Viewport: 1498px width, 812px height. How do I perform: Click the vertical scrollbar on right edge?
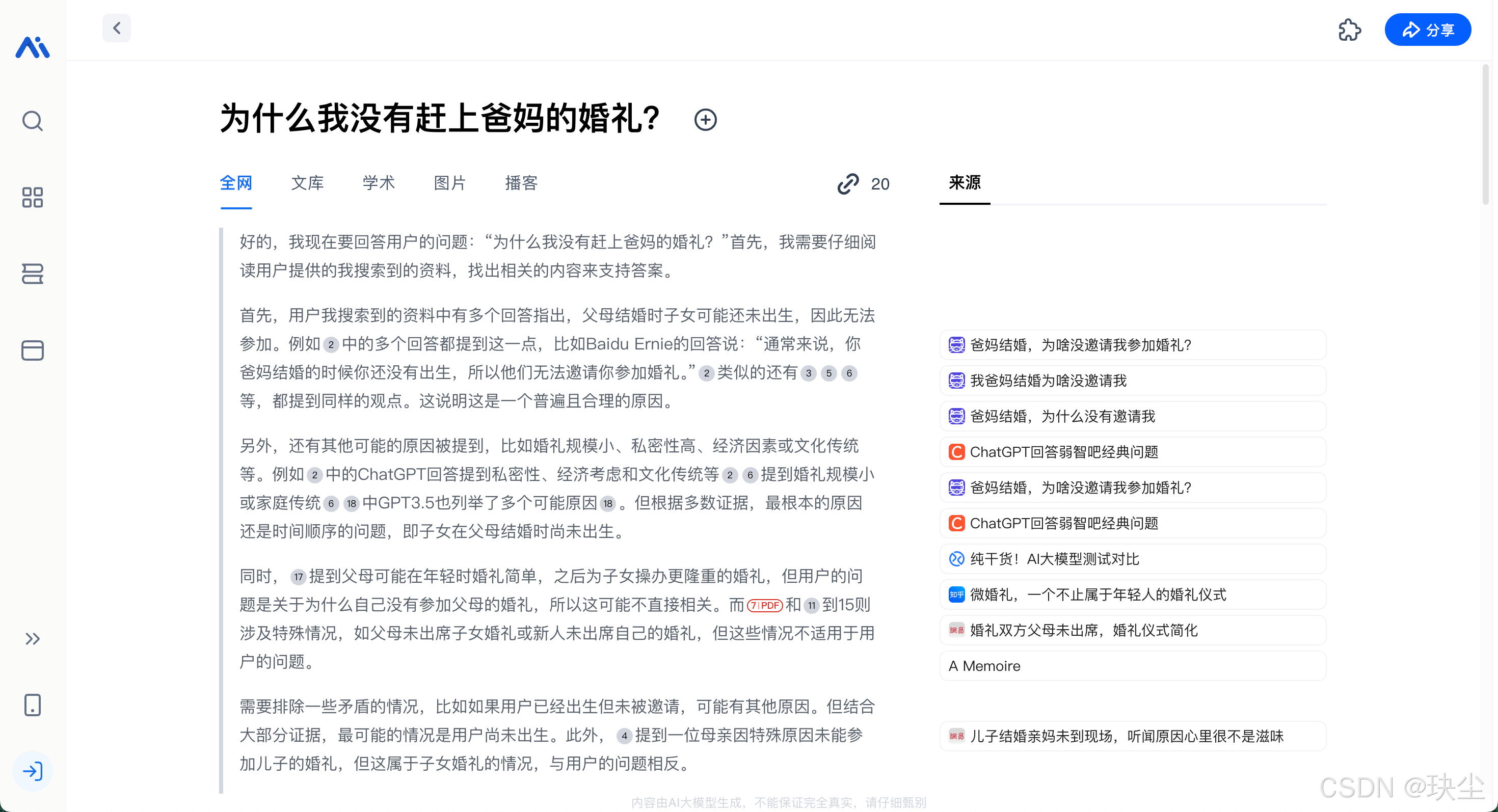pos(1485,133)
